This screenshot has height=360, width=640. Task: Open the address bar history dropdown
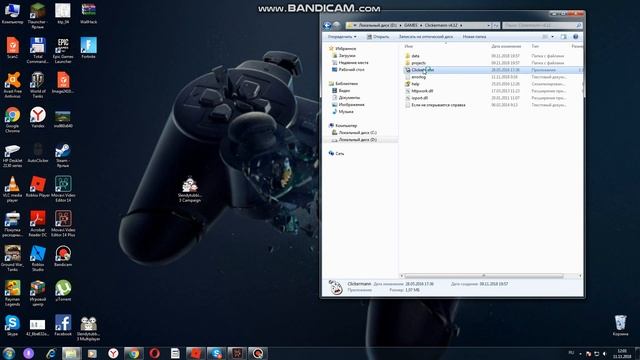coord(488,25)
